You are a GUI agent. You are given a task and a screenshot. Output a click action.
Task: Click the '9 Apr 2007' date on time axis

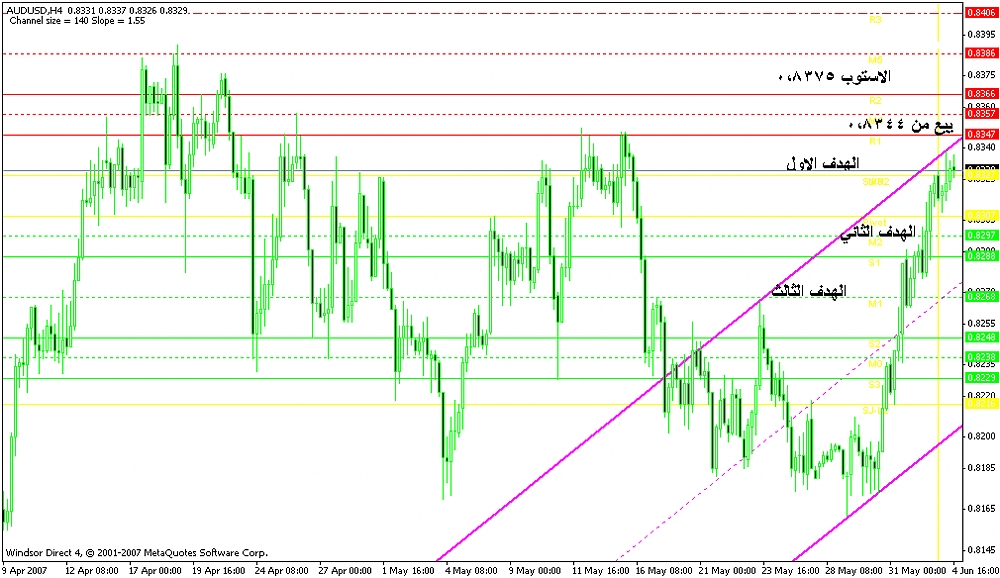click(x=25, y=570)
